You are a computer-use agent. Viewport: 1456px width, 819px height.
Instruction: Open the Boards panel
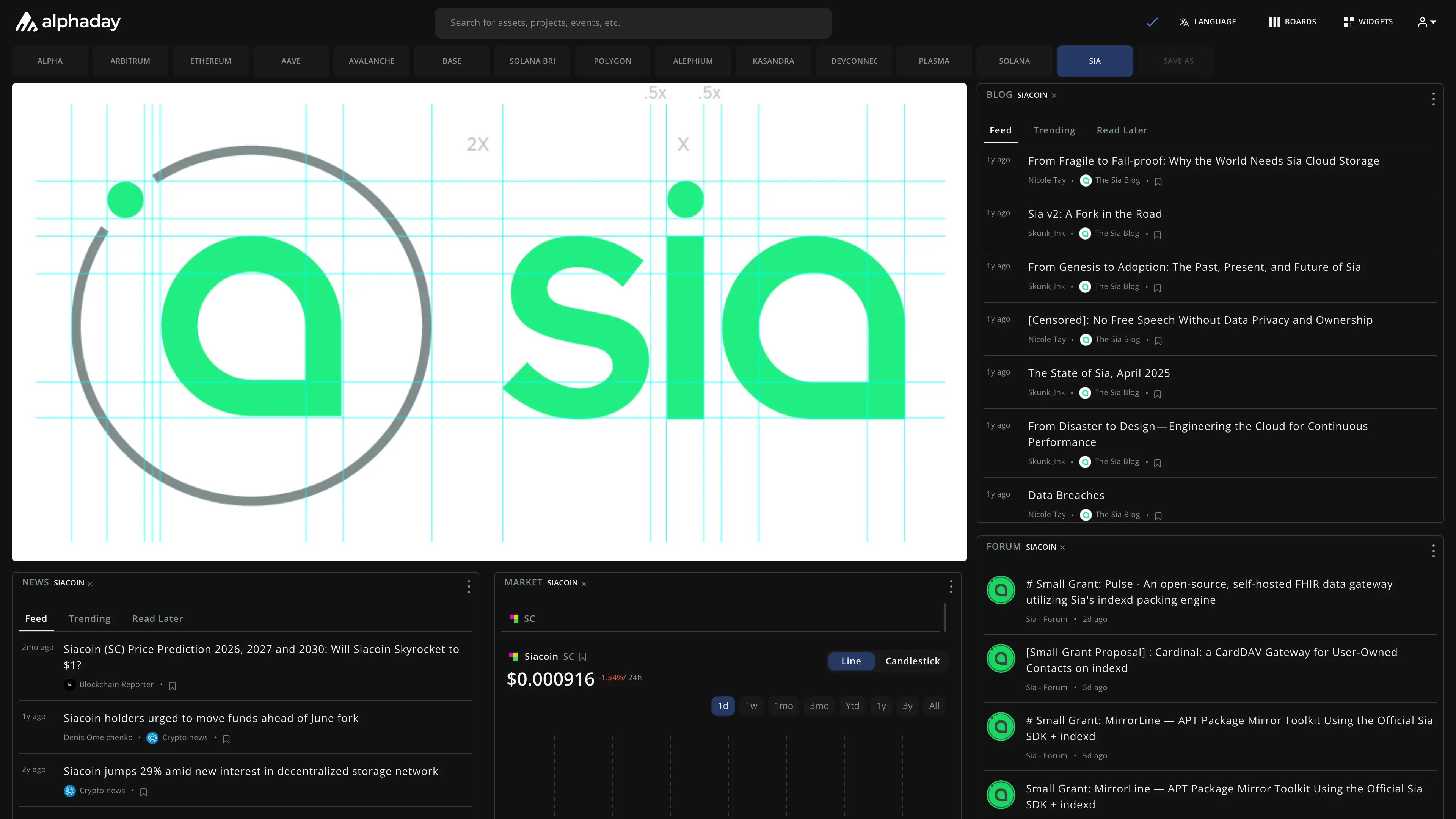(1292, 22)
